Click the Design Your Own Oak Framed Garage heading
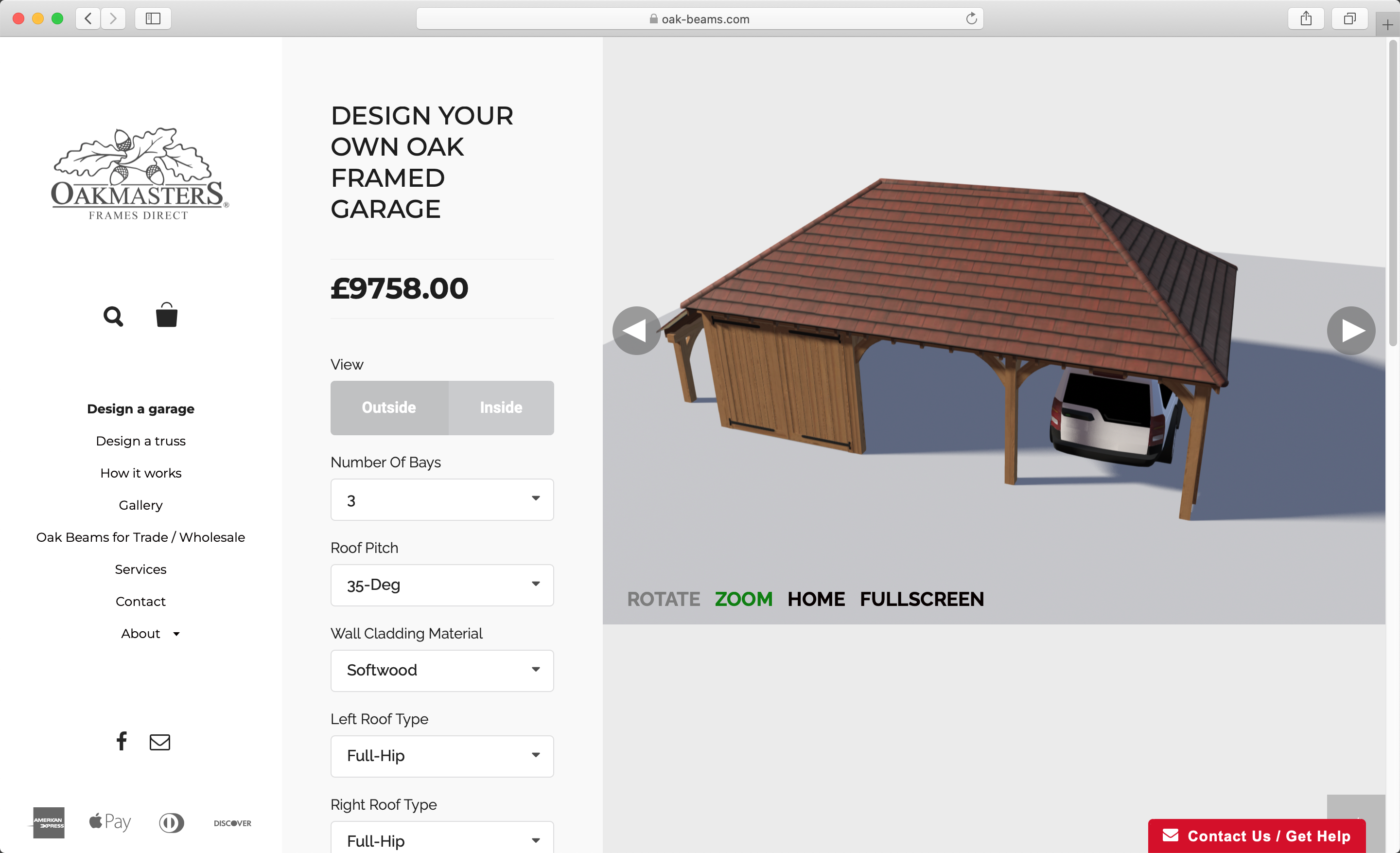 422,162
